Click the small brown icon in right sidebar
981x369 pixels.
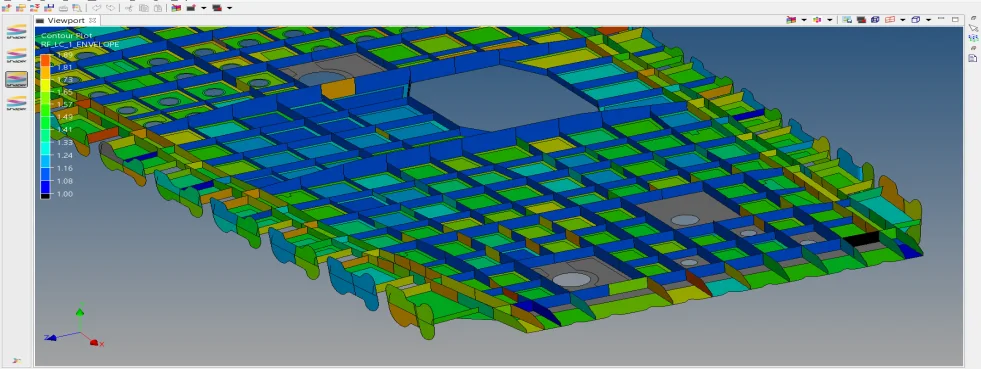tap(973, 48)
